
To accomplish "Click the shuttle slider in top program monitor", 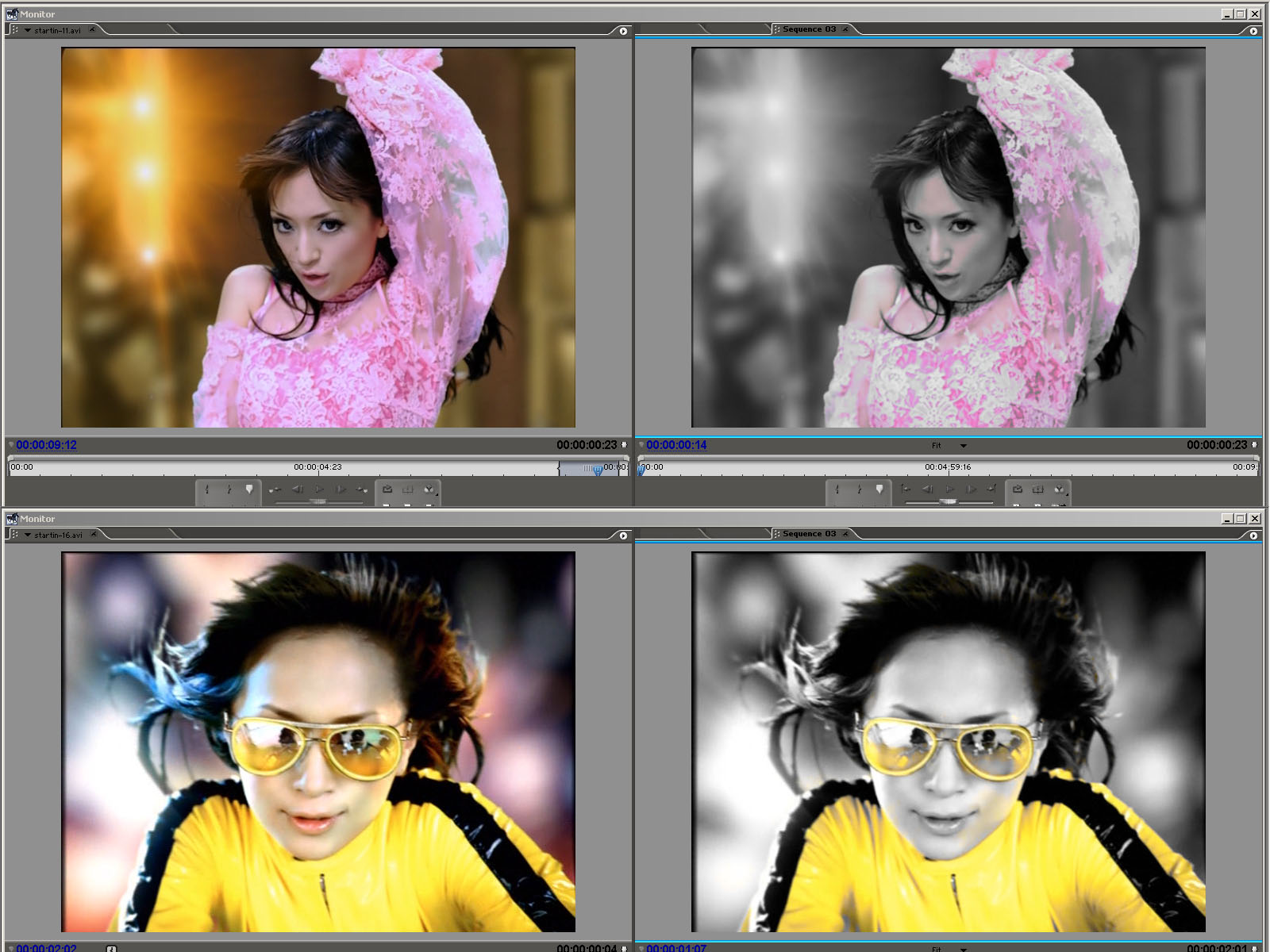I will 949,501.
